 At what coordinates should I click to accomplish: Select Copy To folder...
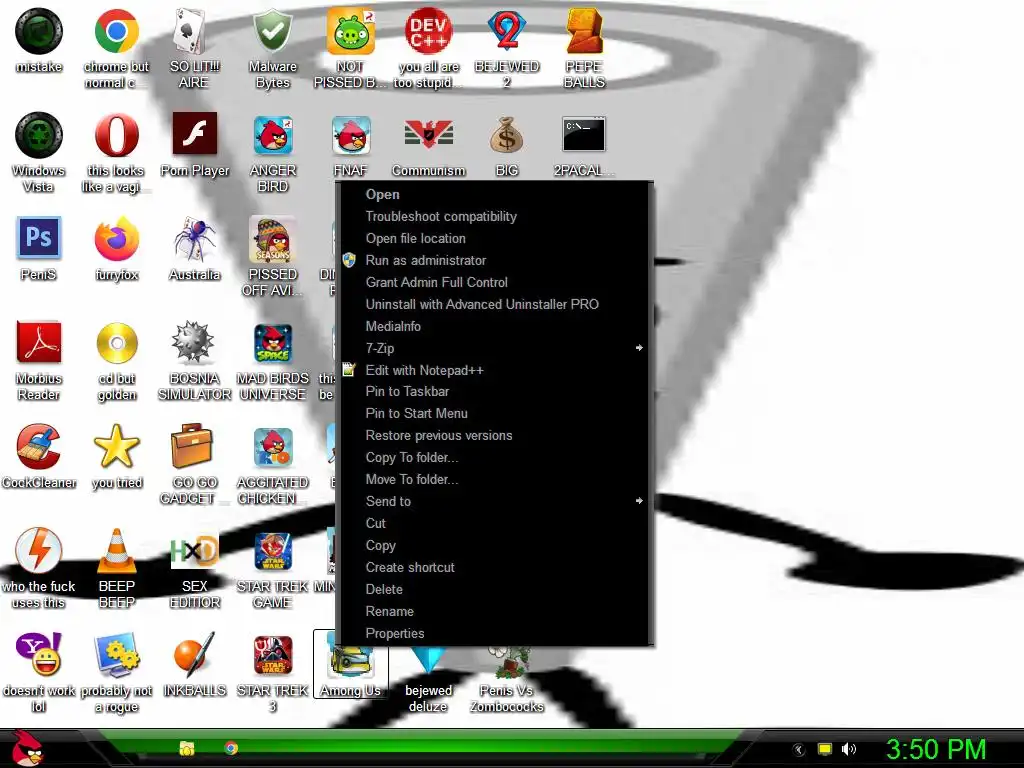click(x=494, y=457)
